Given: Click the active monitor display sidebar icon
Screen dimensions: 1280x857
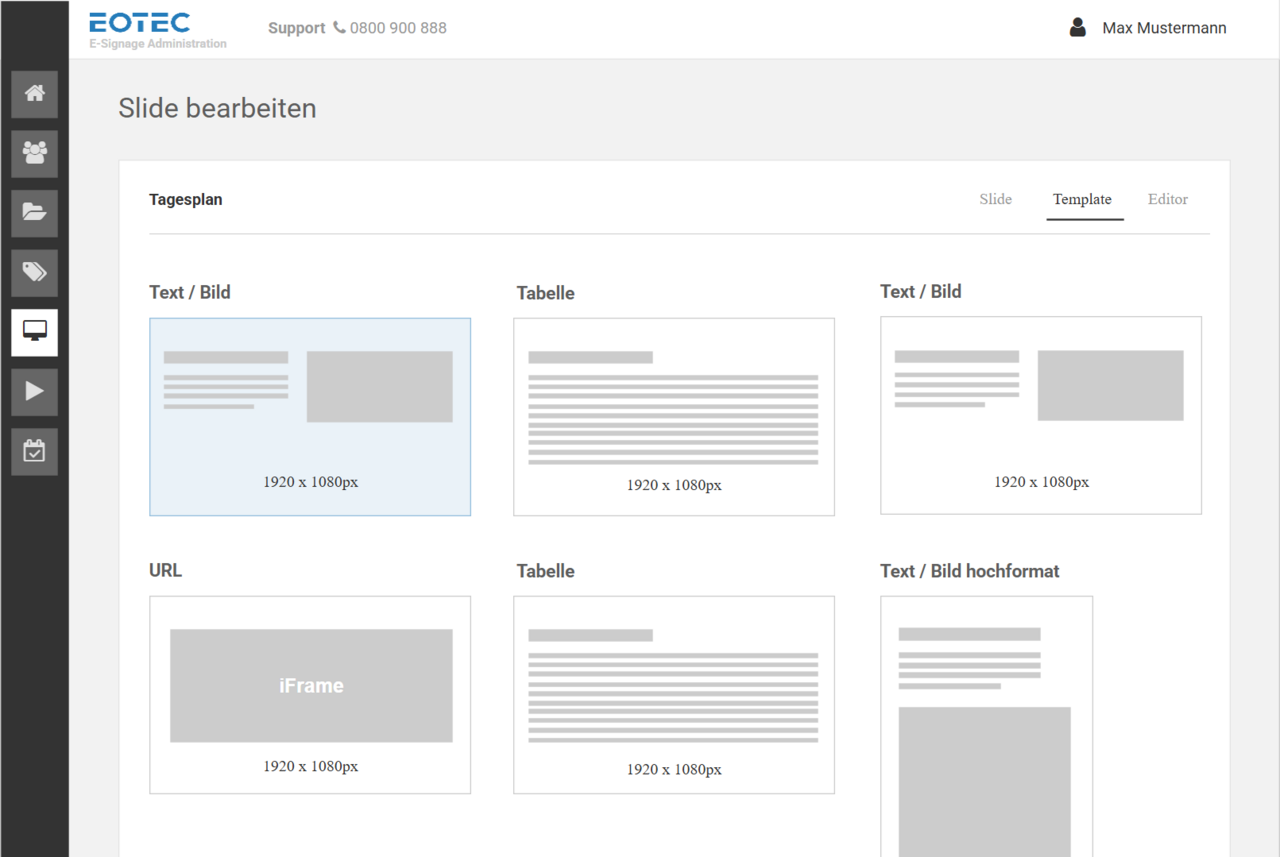Looking at the screenshot, I should pos(35,333).
